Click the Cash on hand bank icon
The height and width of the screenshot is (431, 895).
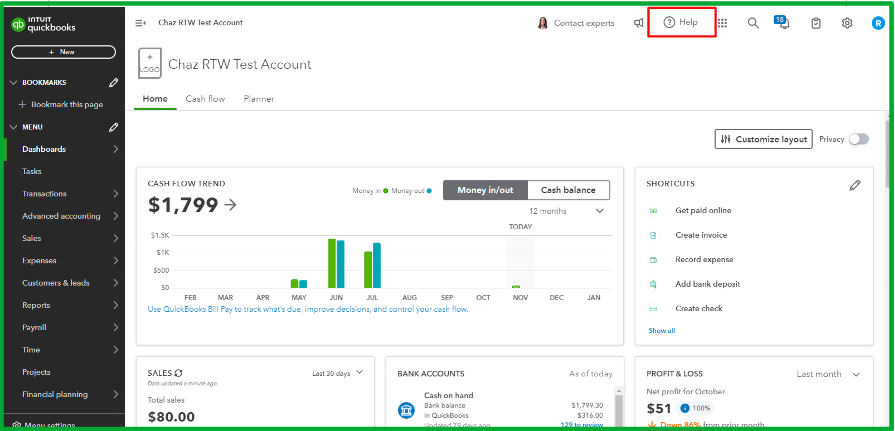pos(406,410)
